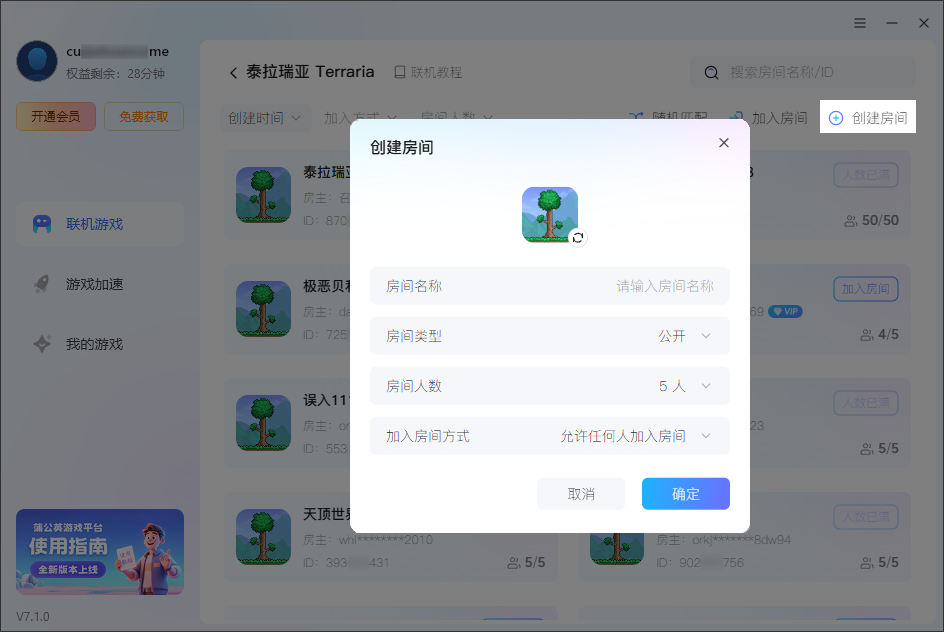Click 加入房间 on the 4/5 room card

click(866, 289)
